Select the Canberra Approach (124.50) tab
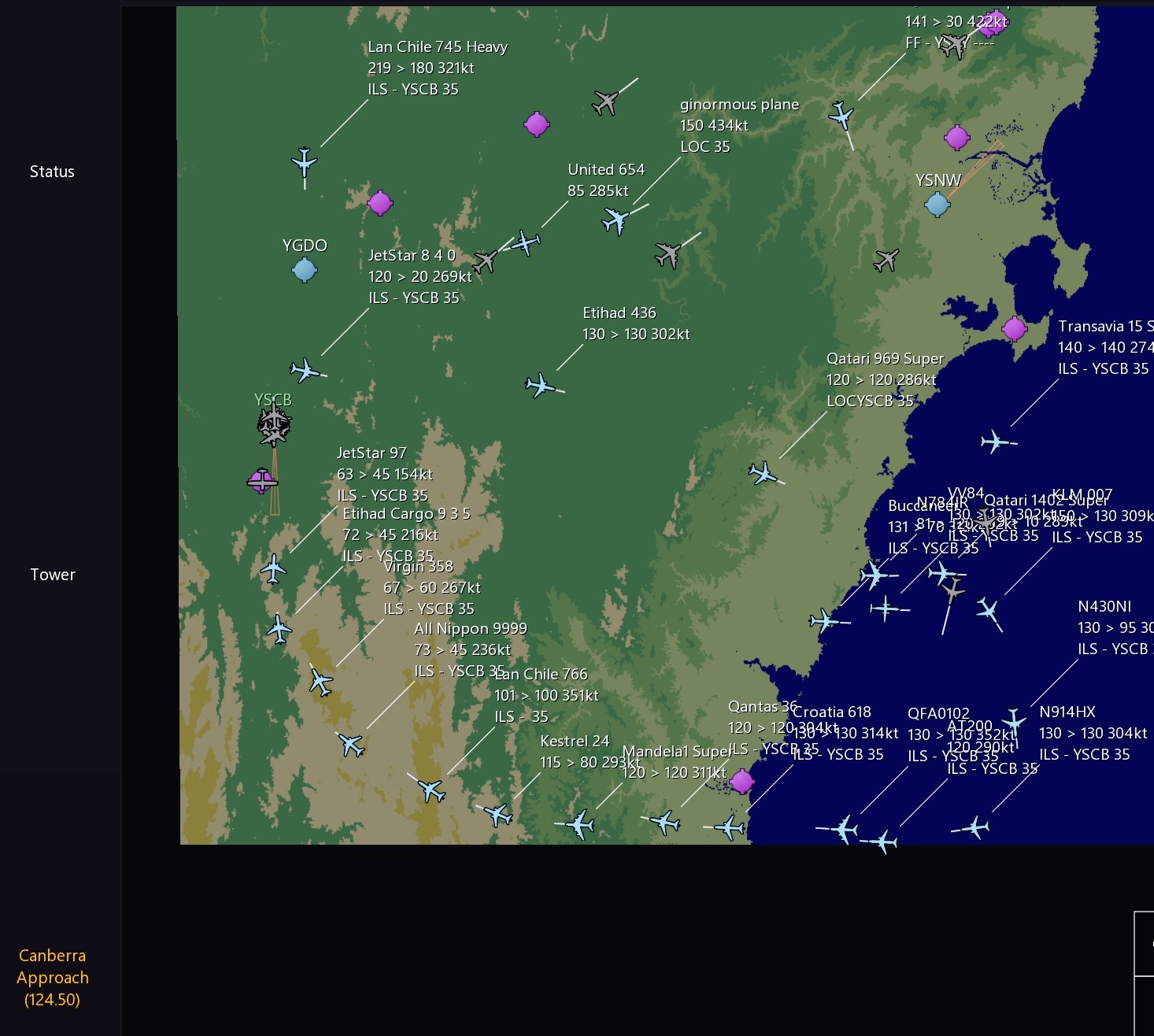The width and height of the screenshot is (1154, 1036). [x=53, y=977]
